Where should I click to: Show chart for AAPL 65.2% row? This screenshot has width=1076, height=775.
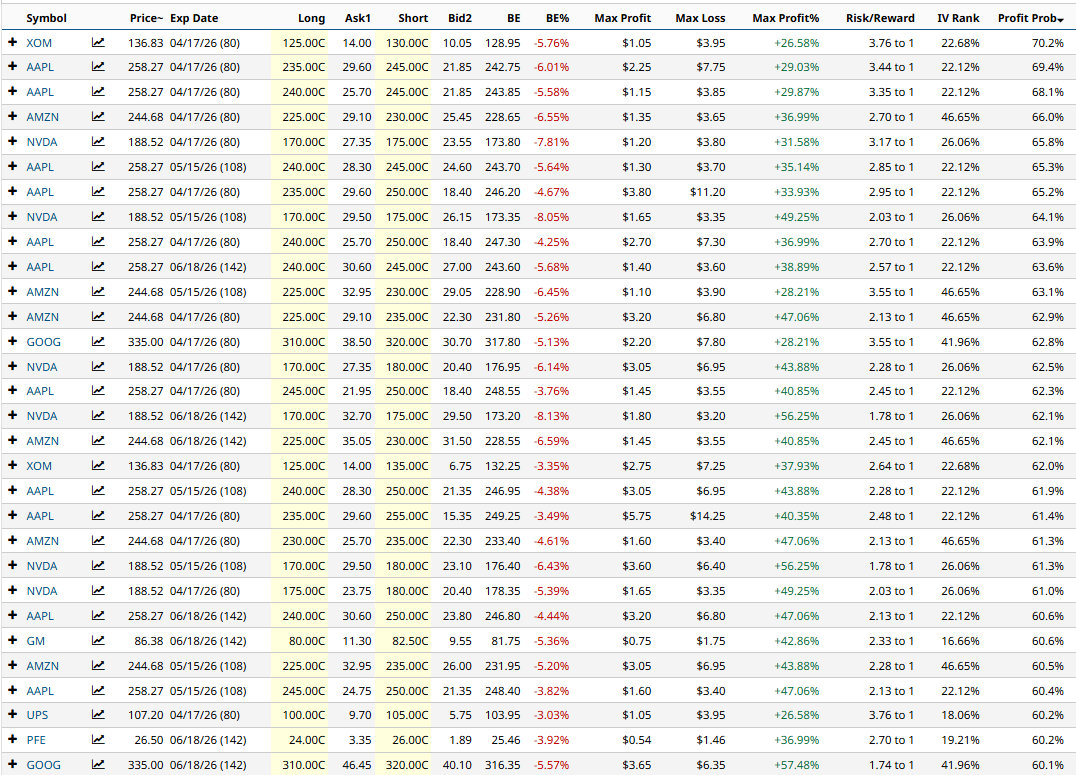pos(98,192)
